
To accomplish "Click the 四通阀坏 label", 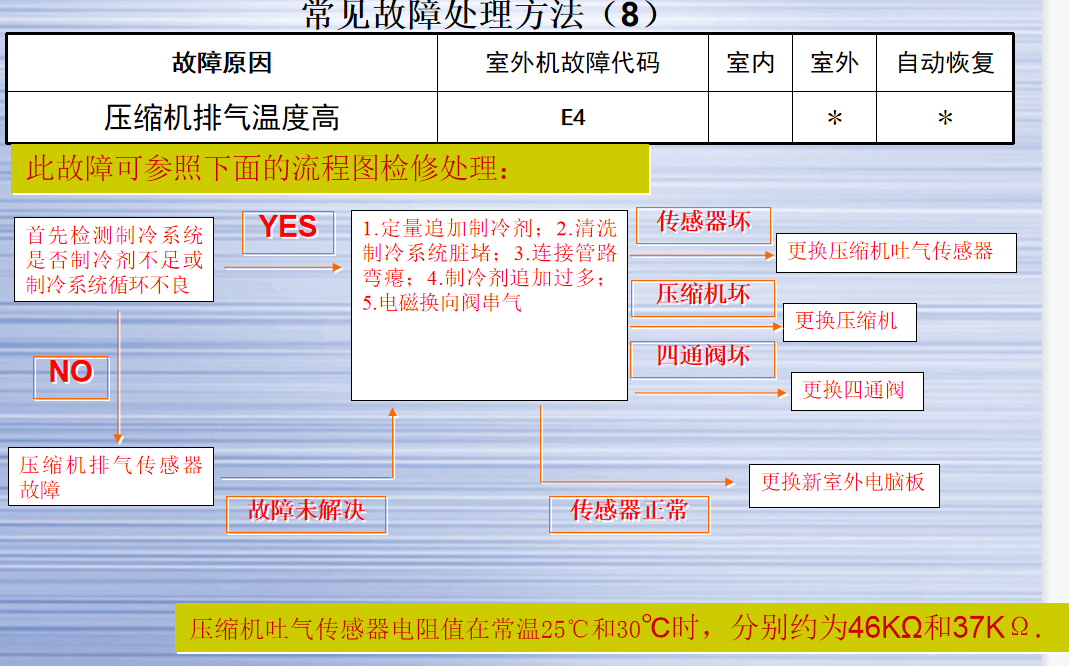I will click(703, 359).
